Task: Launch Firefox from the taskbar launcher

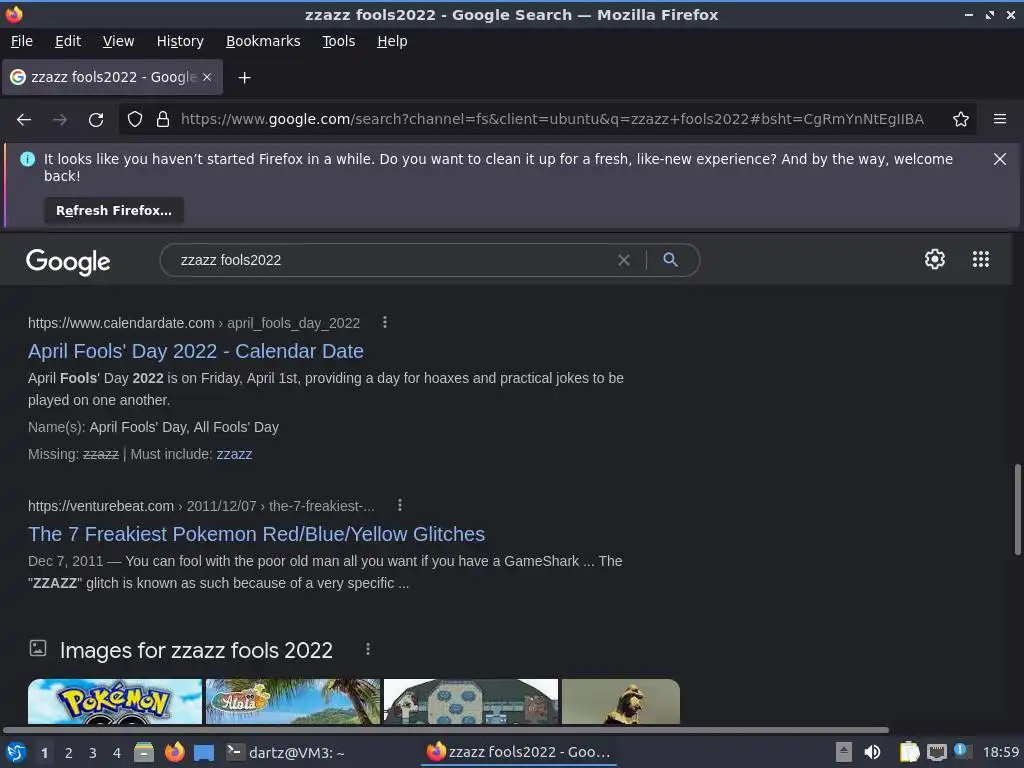Action: coord(174,752)
